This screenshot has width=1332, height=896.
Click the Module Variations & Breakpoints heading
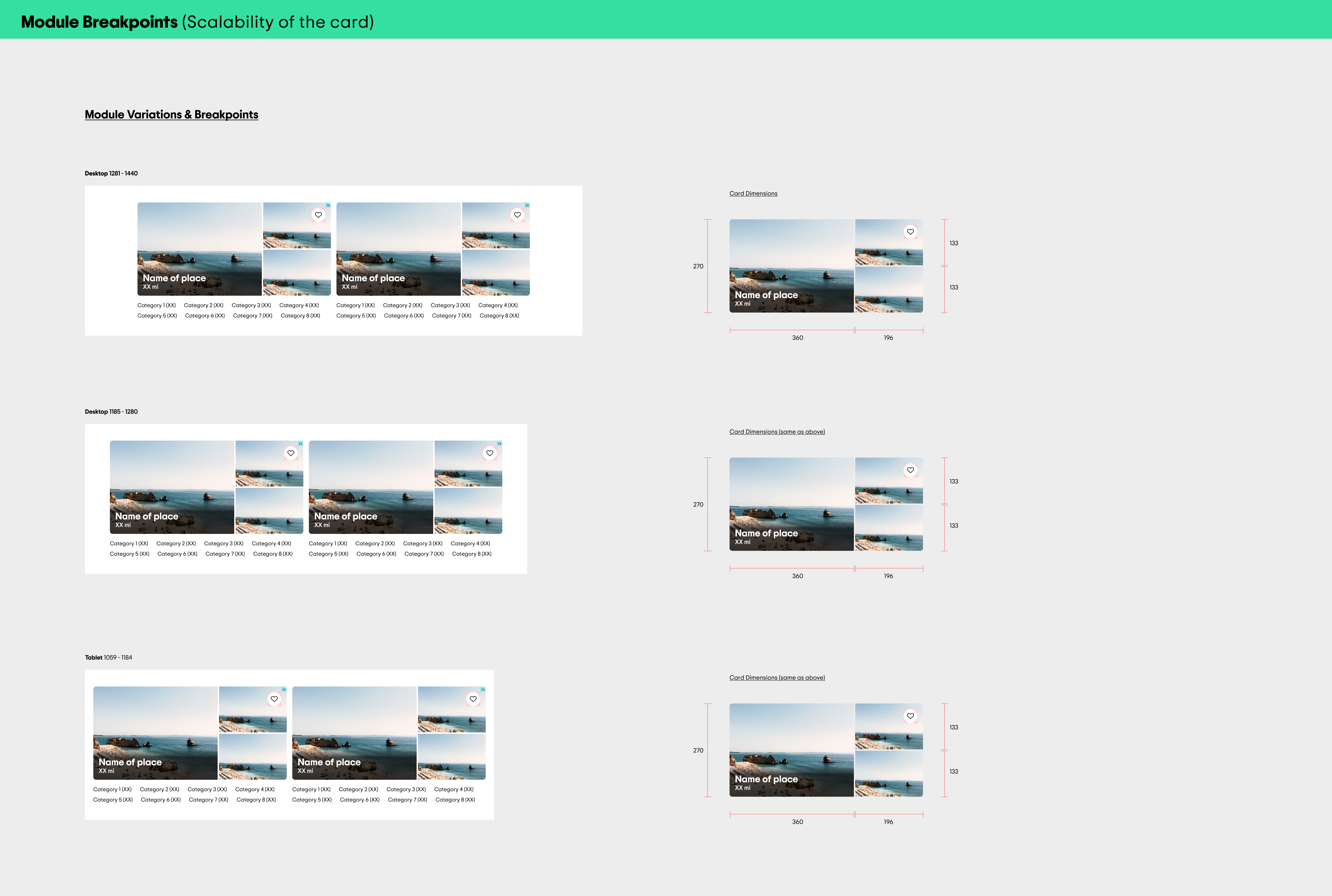pos(171,114)
